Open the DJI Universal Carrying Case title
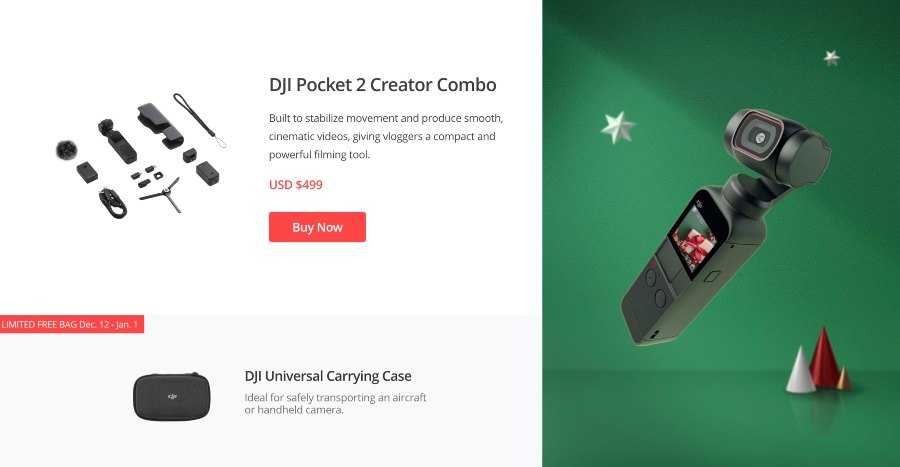The height and width of the screenshot is (467, 900). [x=328, y=376]
